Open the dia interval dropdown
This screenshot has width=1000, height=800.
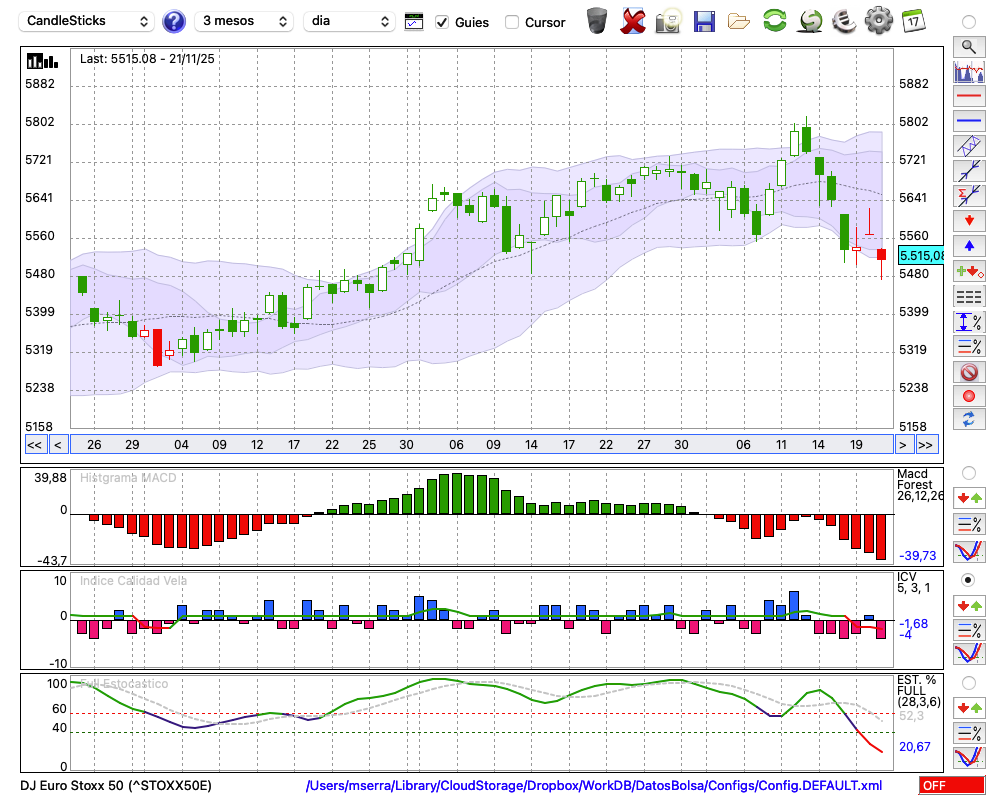349,21
